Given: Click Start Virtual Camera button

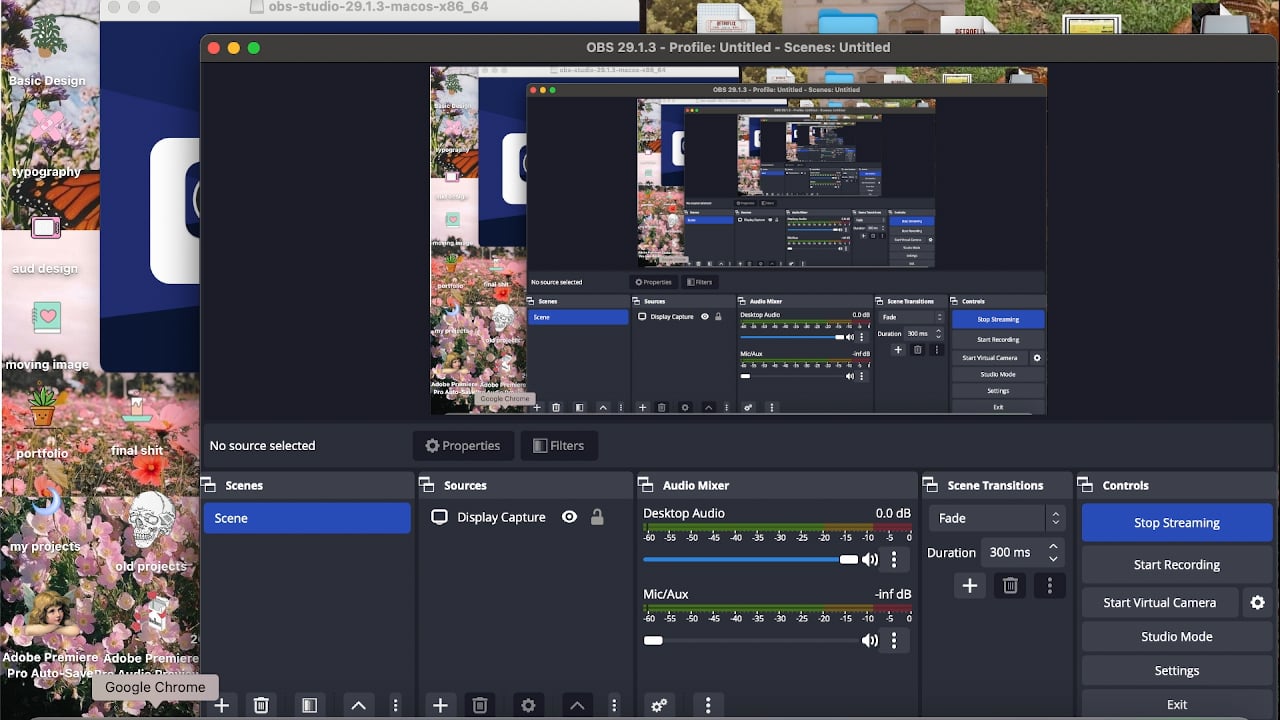Looking at the screenshot, I should tap(1160, 603).
